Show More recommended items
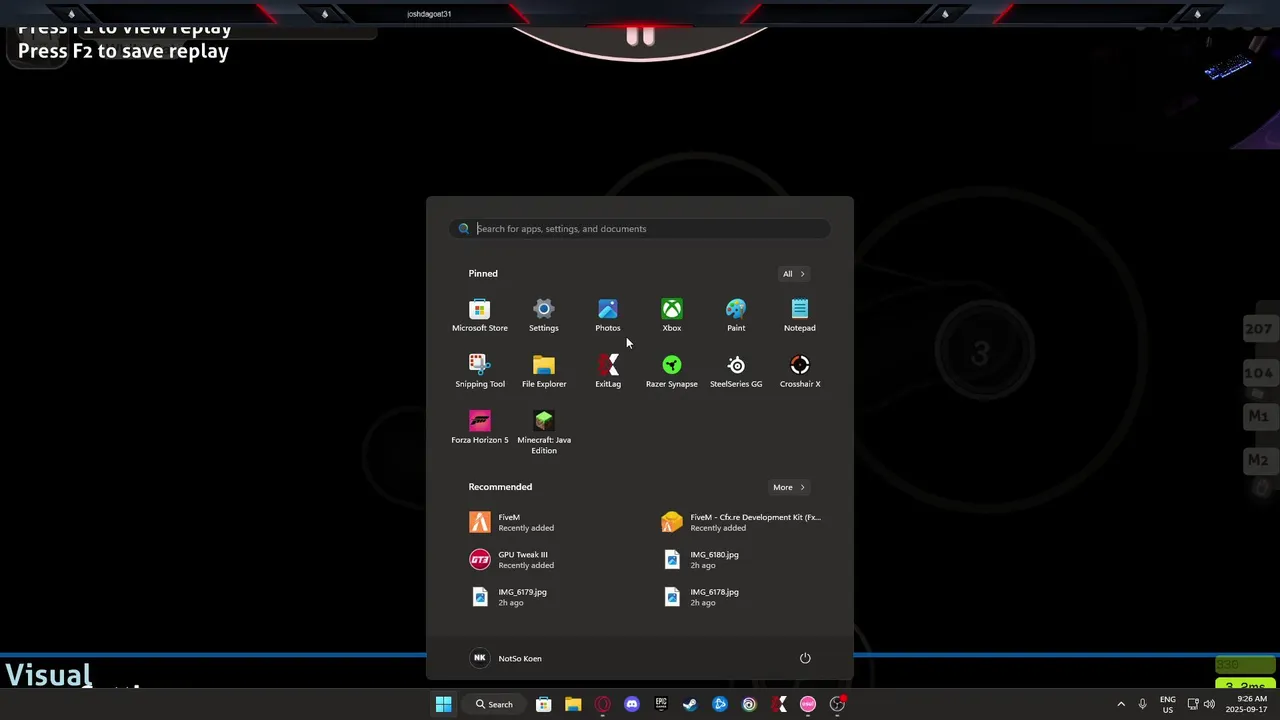 click(x=789, y=487)
